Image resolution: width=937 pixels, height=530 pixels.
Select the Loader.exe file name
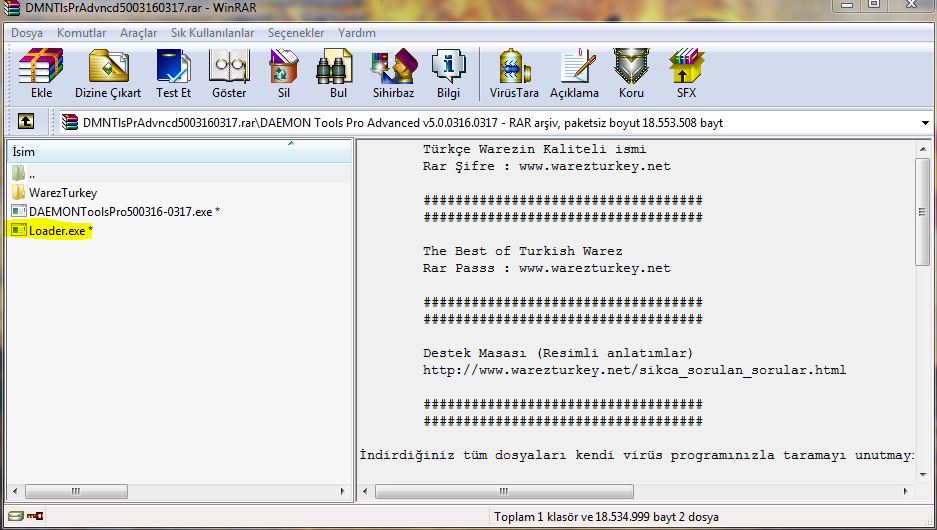pos(60,231)
